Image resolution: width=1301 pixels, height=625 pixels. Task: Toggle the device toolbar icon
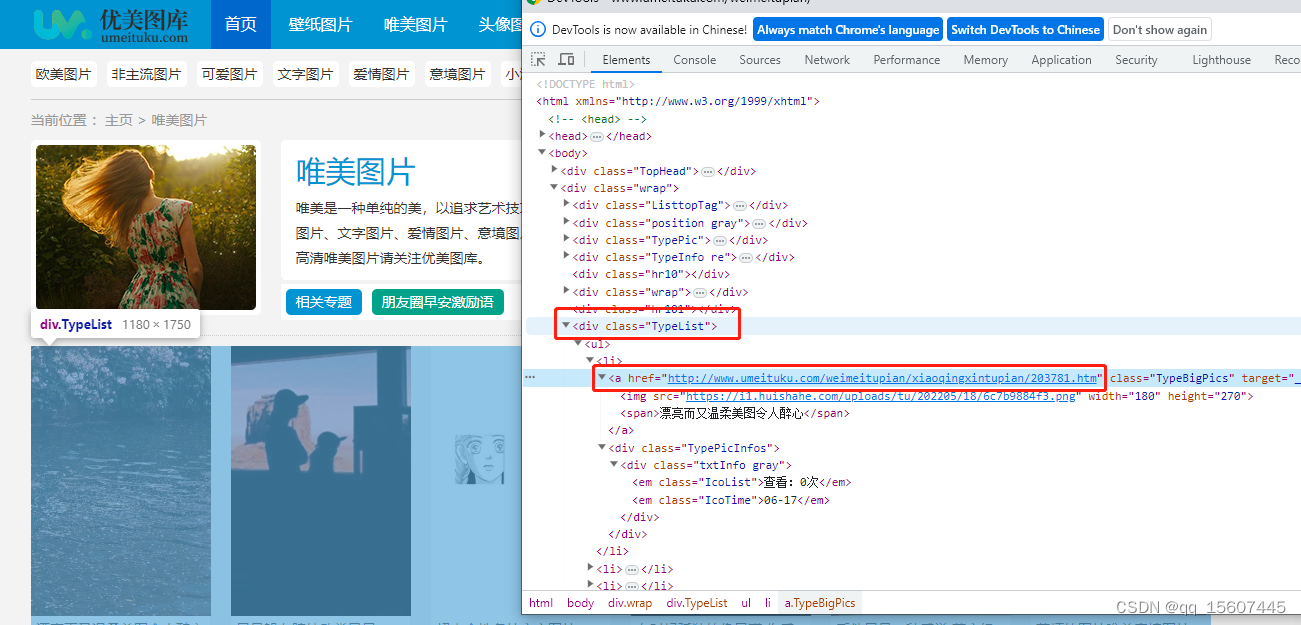pyautogui.click(x=566, y=60)
